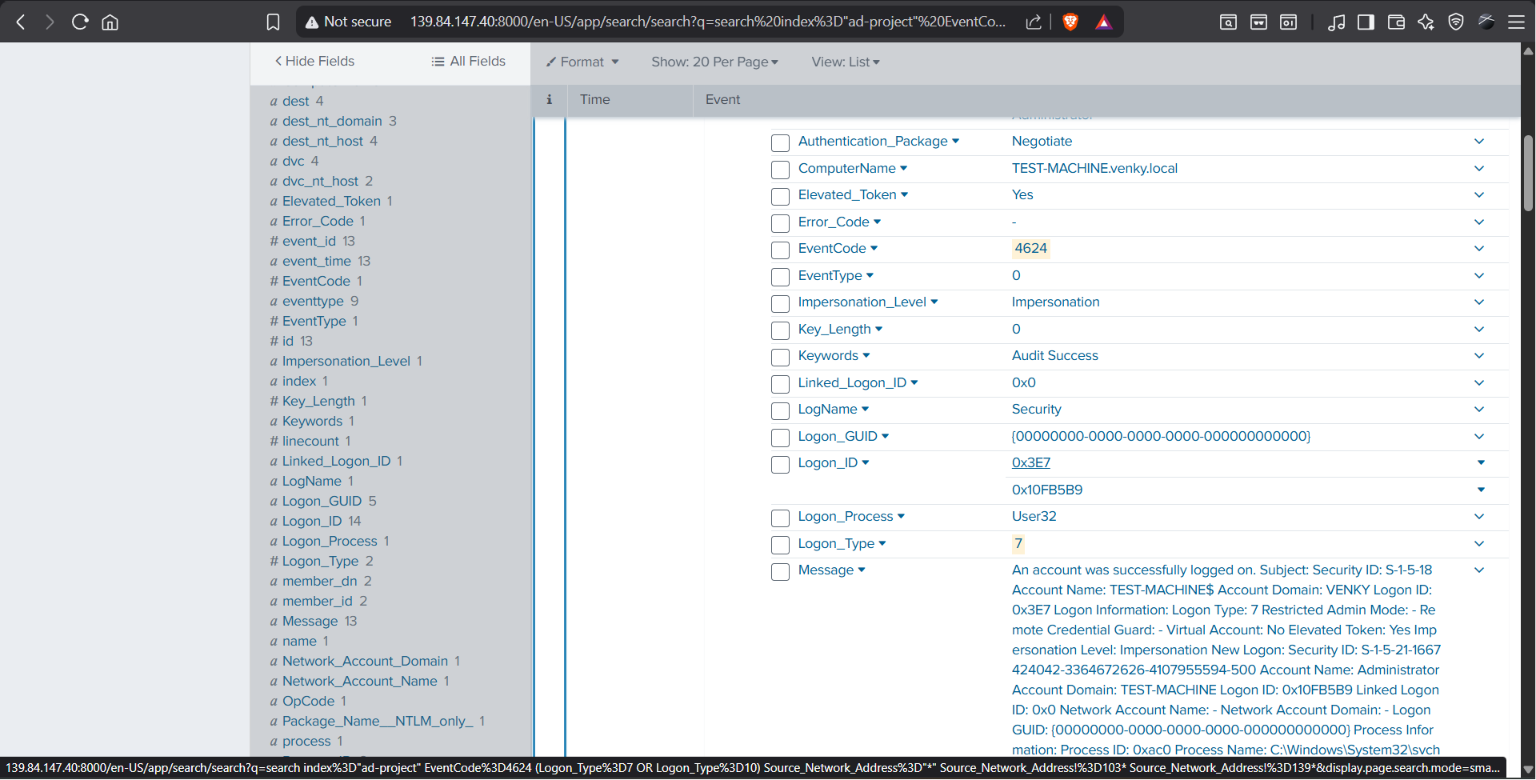
Task: Select the Logon_Type field in sidebar
Action: pos(322,561)
